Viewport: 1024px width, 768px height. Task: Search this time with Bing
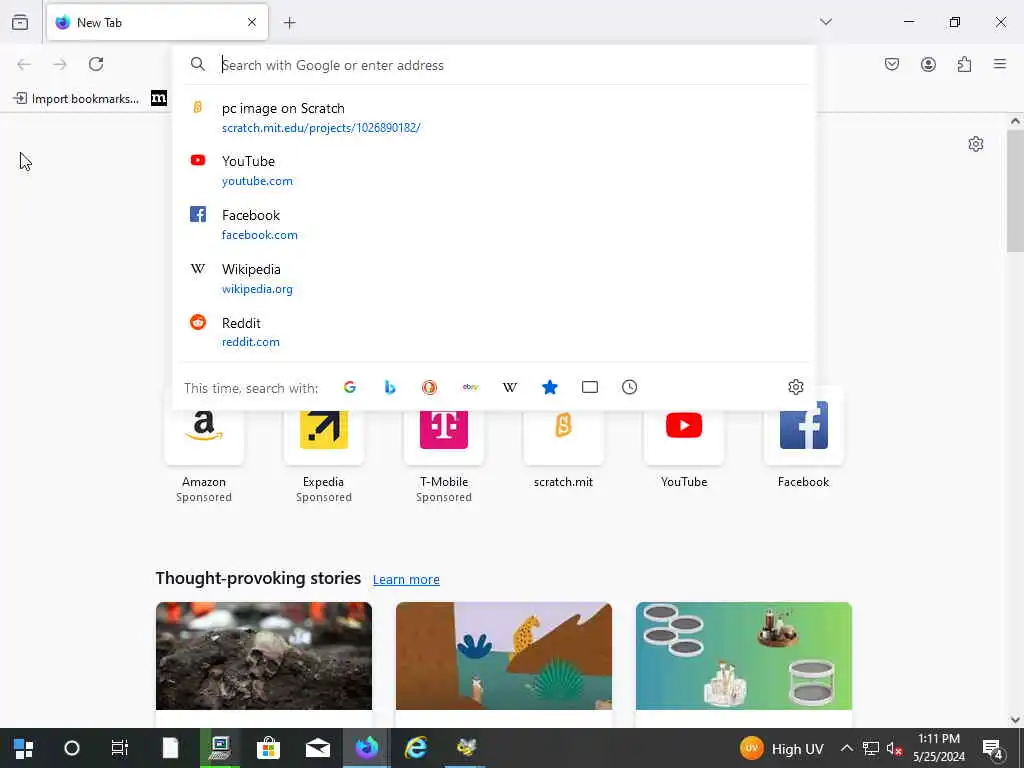390,387
